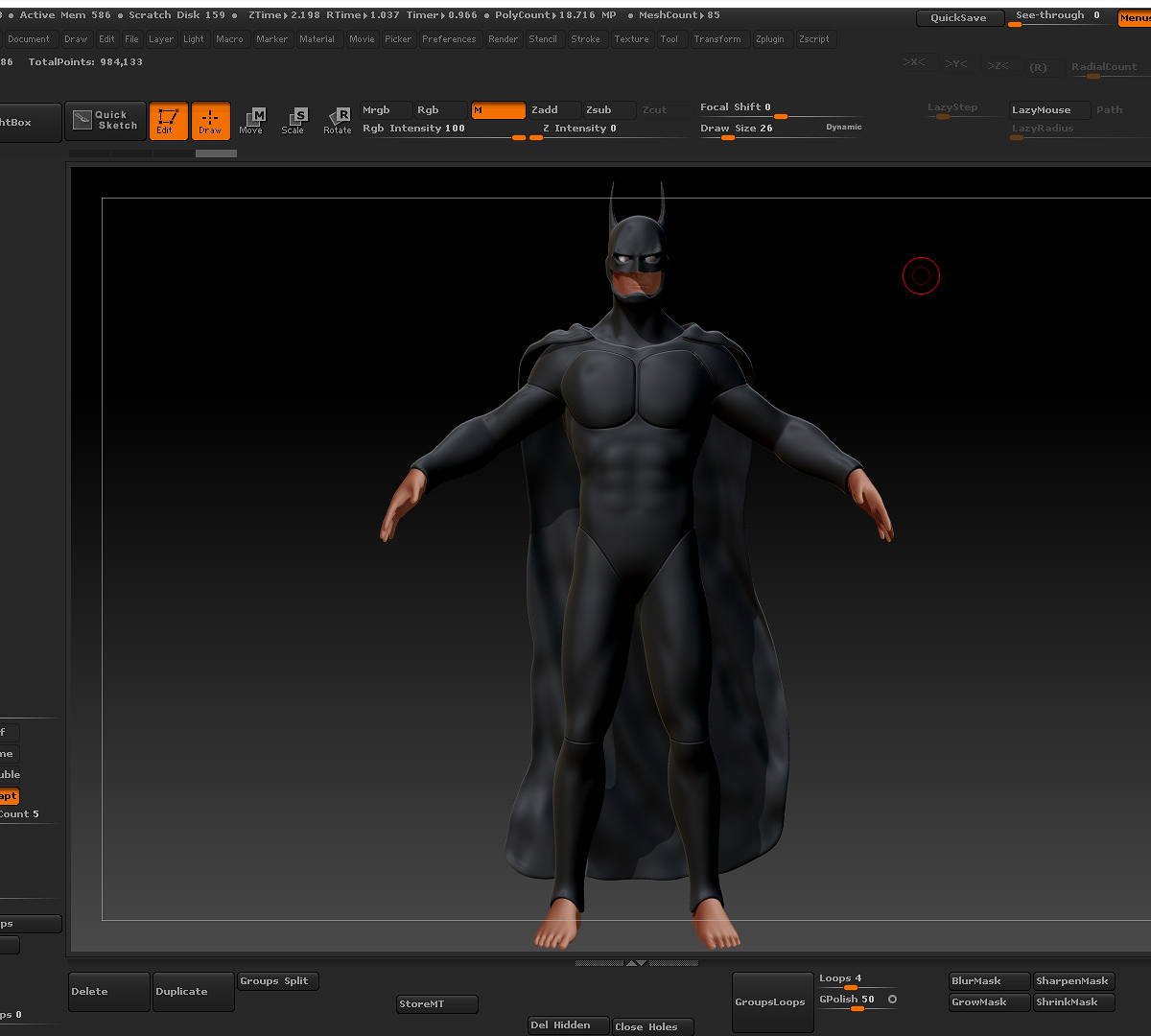Open the Texture menu
Viewport: 1151px width, 1036px height.
tap(632, 39)
